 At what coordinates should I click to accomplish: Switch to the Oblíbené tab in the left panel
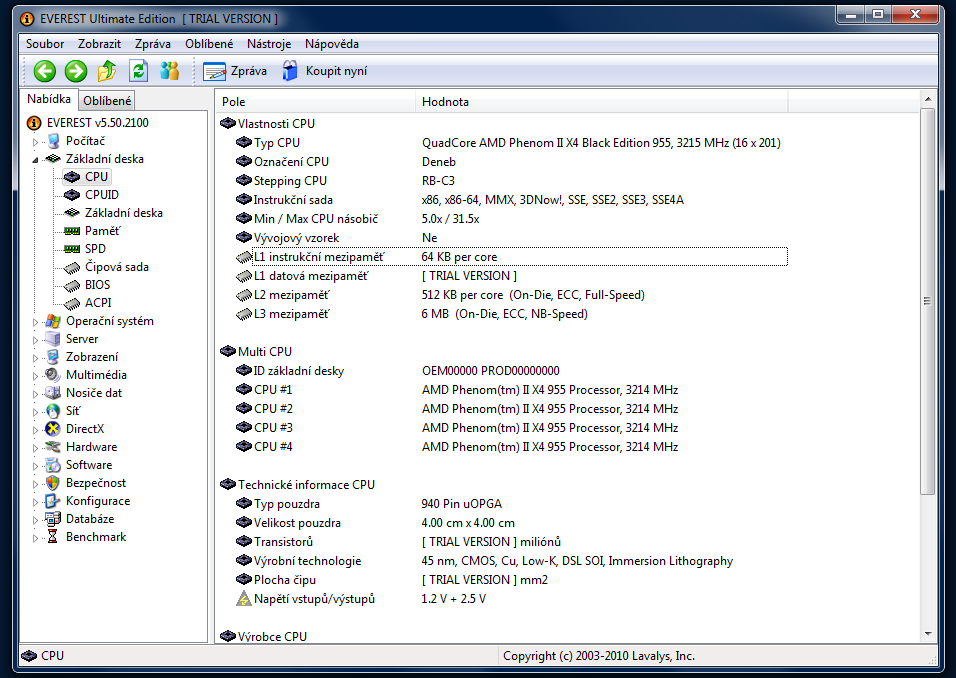[x=107, y=101]
